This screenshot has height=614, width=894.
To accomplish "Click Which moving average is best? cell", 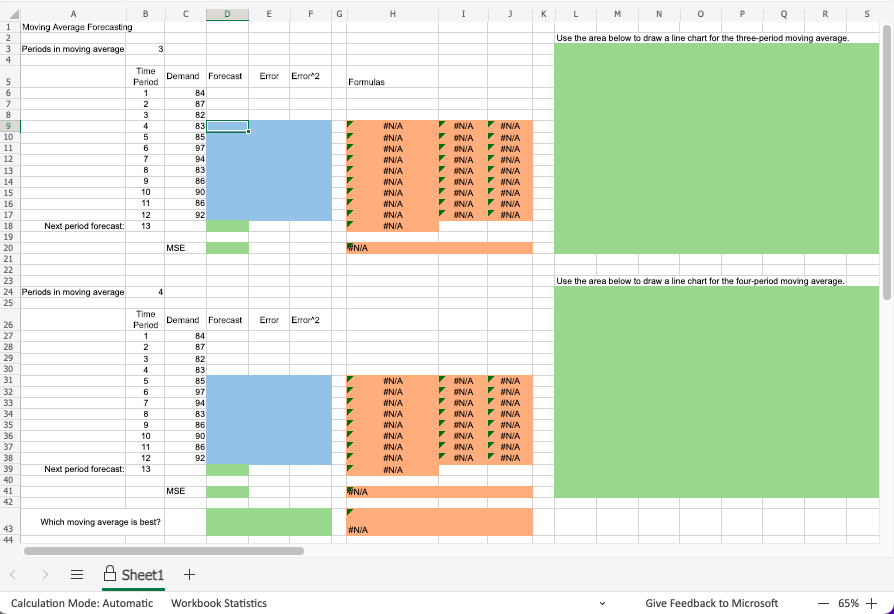I will 92,522.
